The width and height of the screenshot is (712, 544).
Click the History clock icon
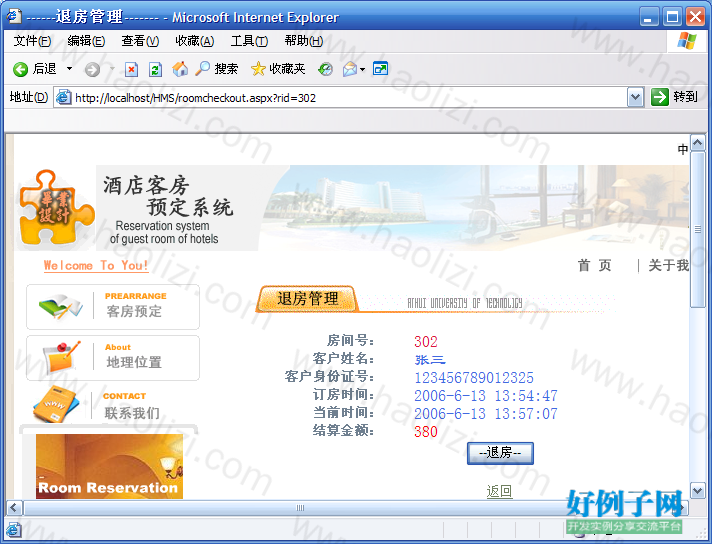point(325,69)
